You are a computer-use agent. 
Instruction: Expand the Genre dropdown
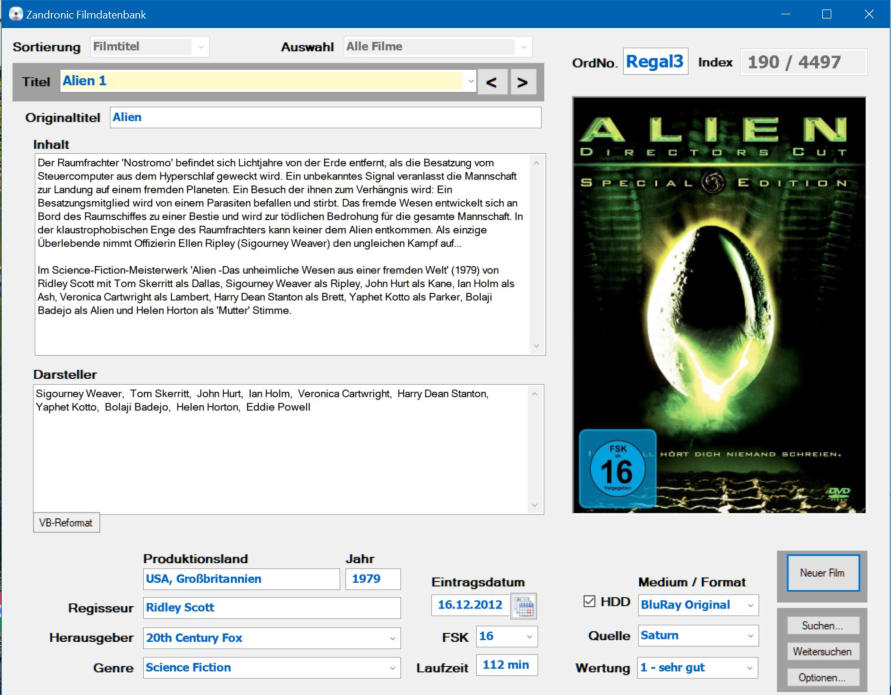392,668
